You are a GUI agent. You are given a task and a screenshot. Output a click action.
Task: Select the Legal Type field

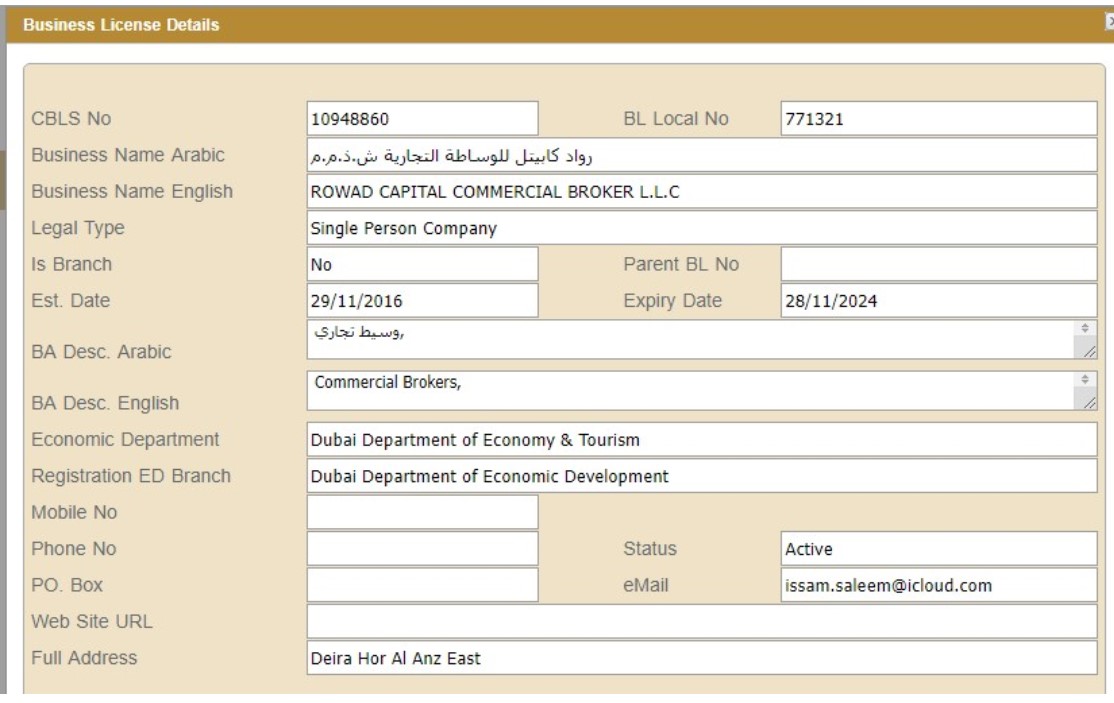[x=702, y=228]
